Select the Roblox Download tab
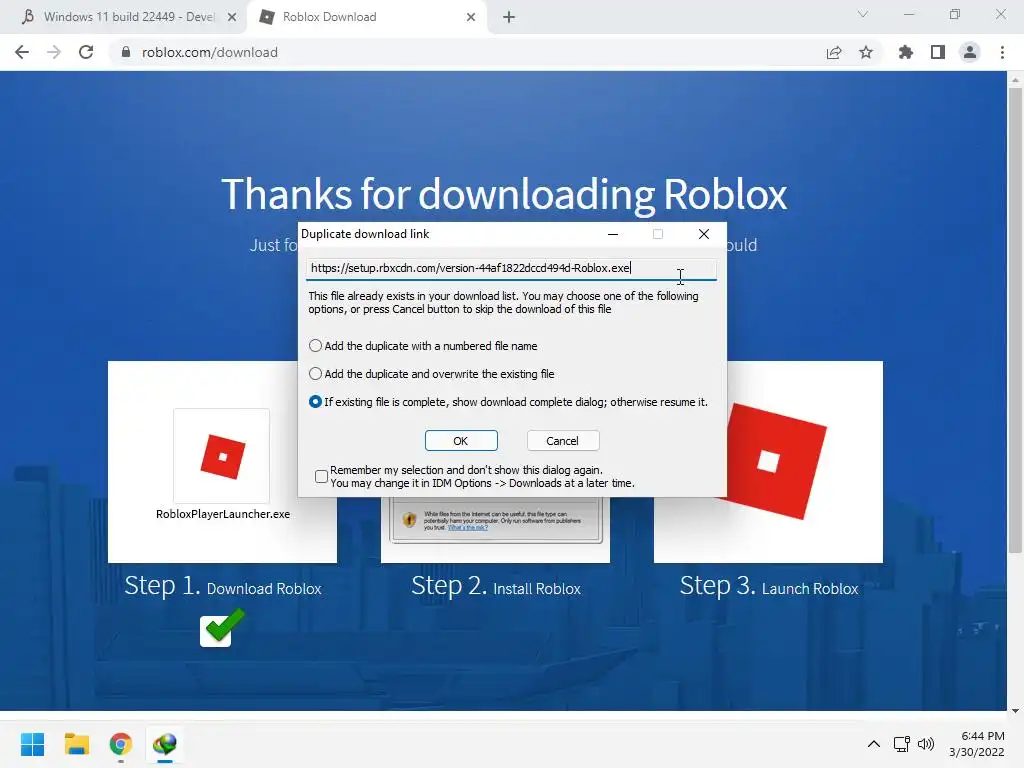The height and width of the screenshot is (768, 1024). [367, 17]
